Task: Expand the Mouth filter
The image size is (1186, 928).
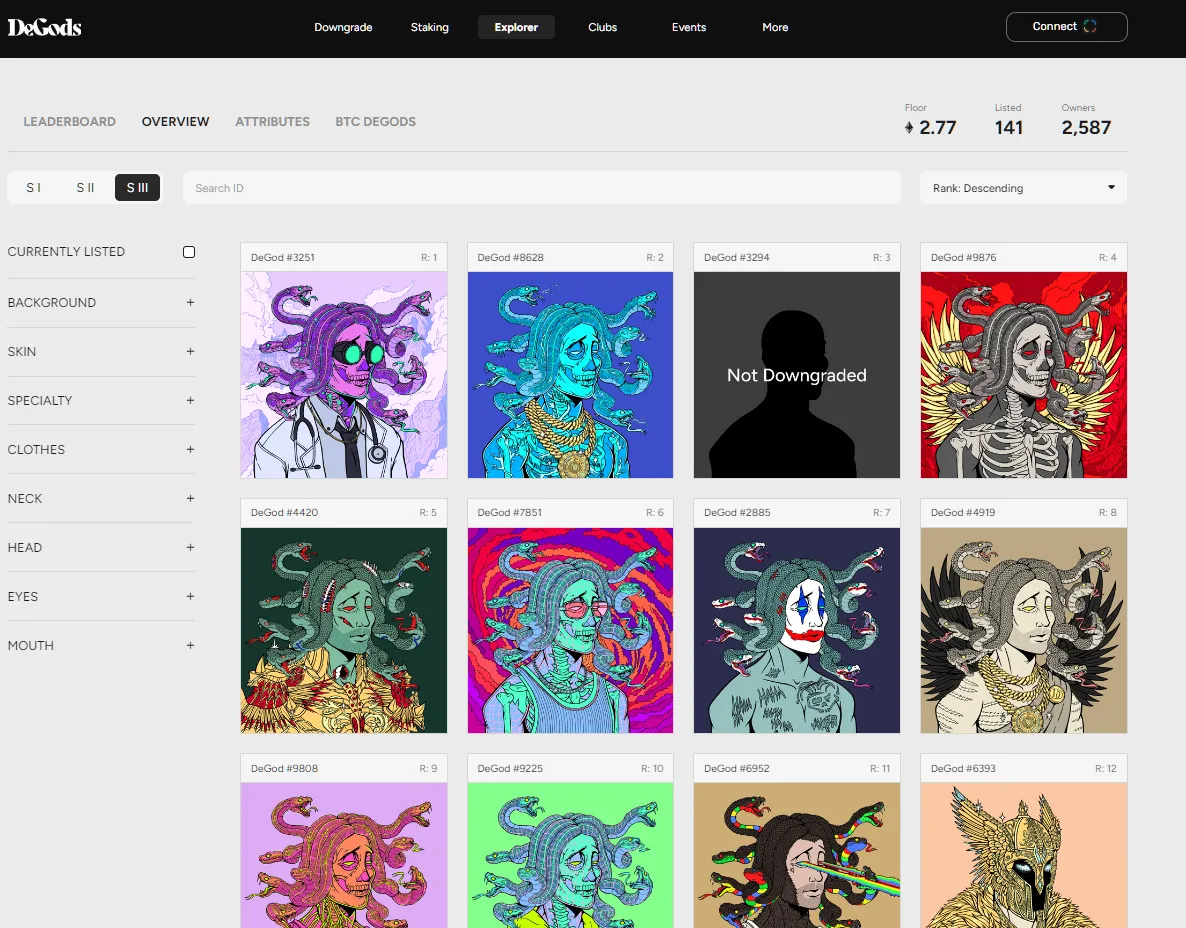Action: coord(101,646)
